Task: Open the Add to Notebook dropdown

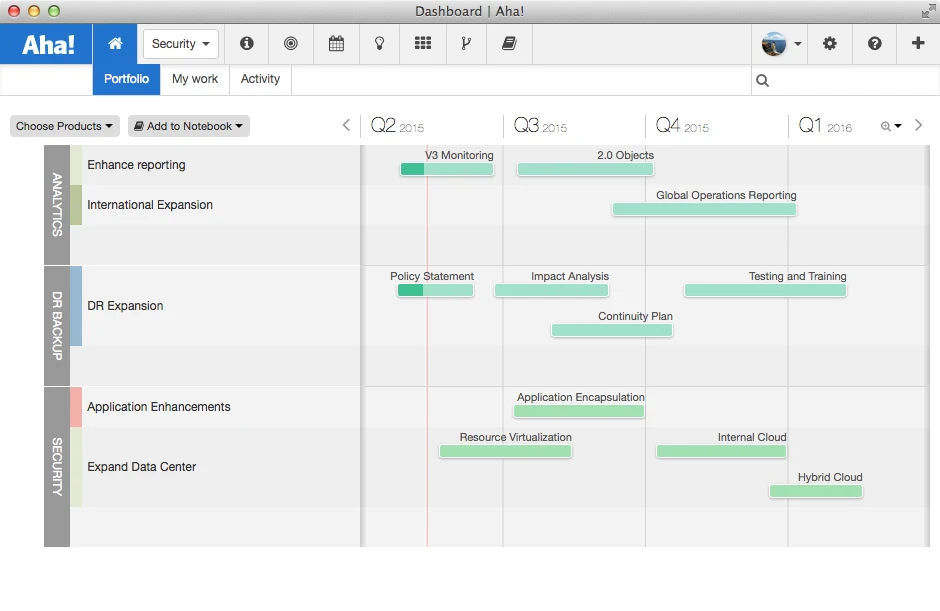Action: pos(189,126)
